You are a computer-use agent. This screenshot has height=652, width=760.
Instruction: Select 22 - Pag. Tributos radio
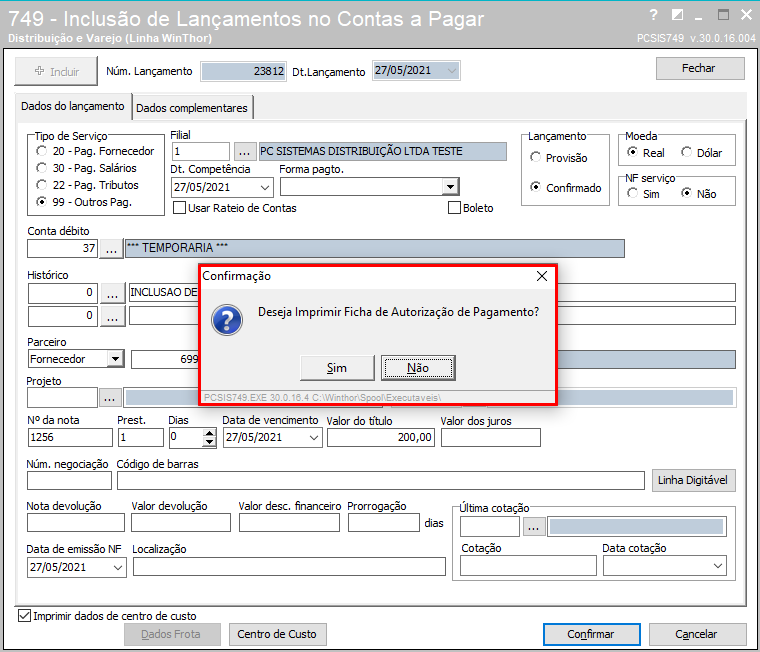click(42, 185)
